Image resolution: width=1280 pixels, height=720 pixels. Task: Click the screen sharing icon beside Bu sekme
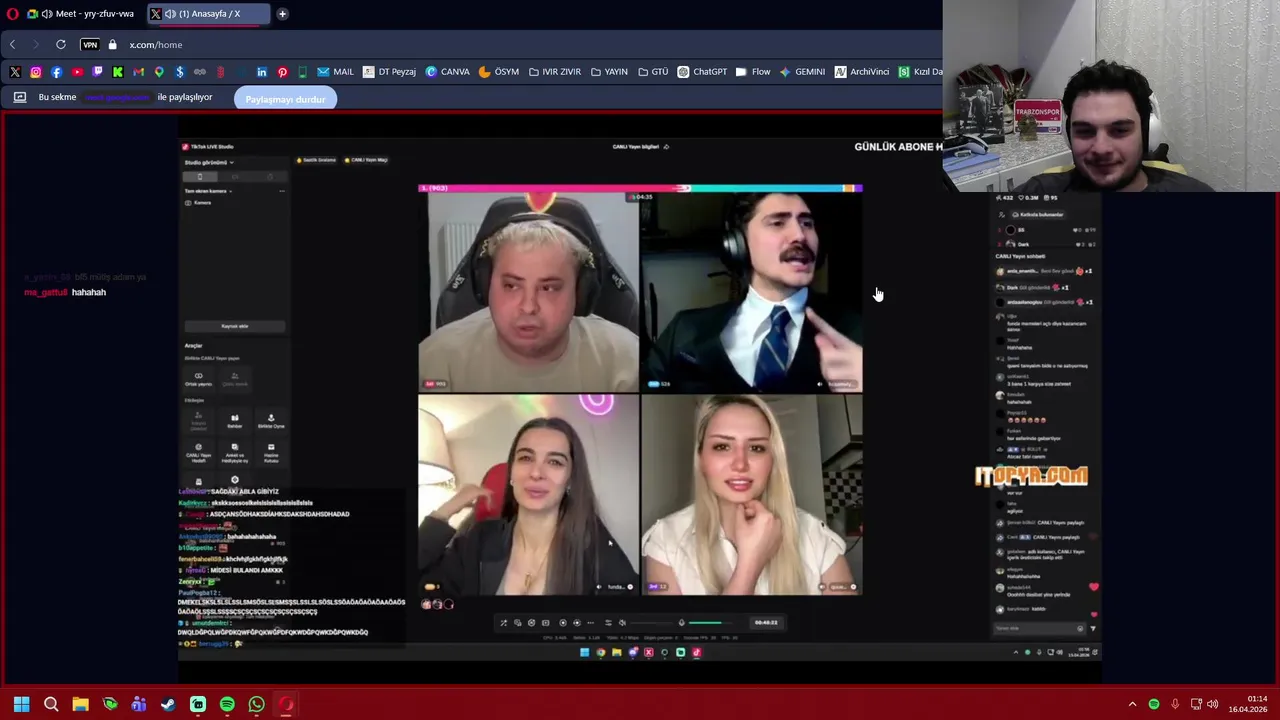[19, 97]
